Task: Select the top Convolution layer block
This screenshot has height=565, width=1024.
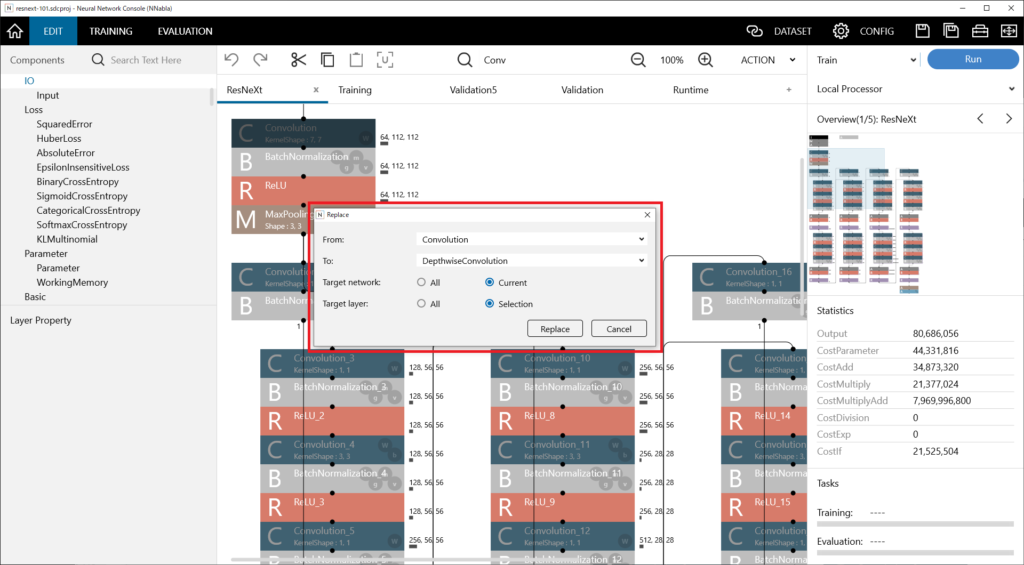Action: (x=303, y=133)
